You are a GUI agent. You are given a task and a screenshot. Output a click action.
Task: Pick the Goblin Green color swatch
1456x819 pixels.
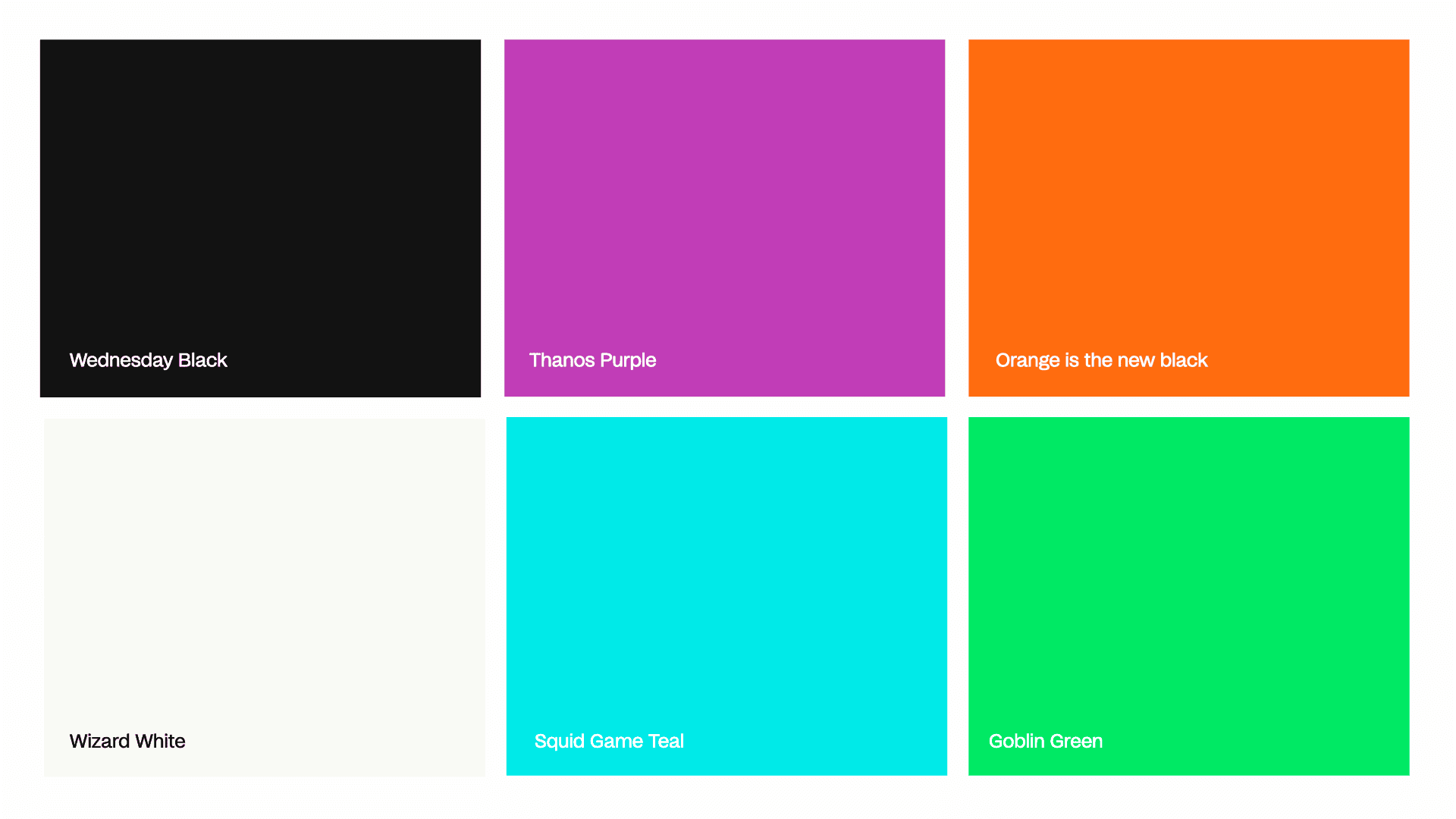point(1188,576)
